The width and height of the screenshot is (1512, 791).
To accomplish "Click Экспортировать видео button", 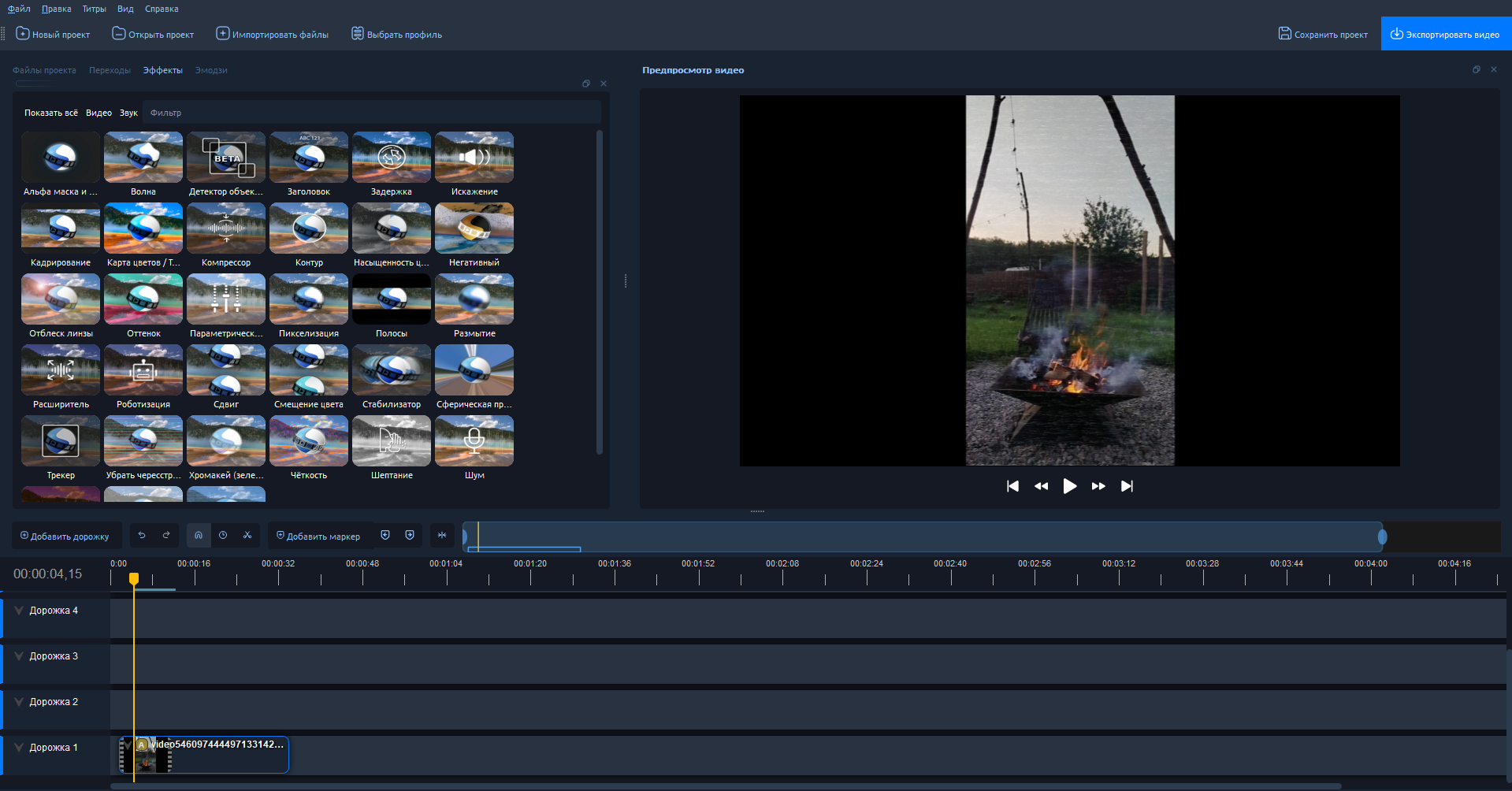I will point(1445,34).
